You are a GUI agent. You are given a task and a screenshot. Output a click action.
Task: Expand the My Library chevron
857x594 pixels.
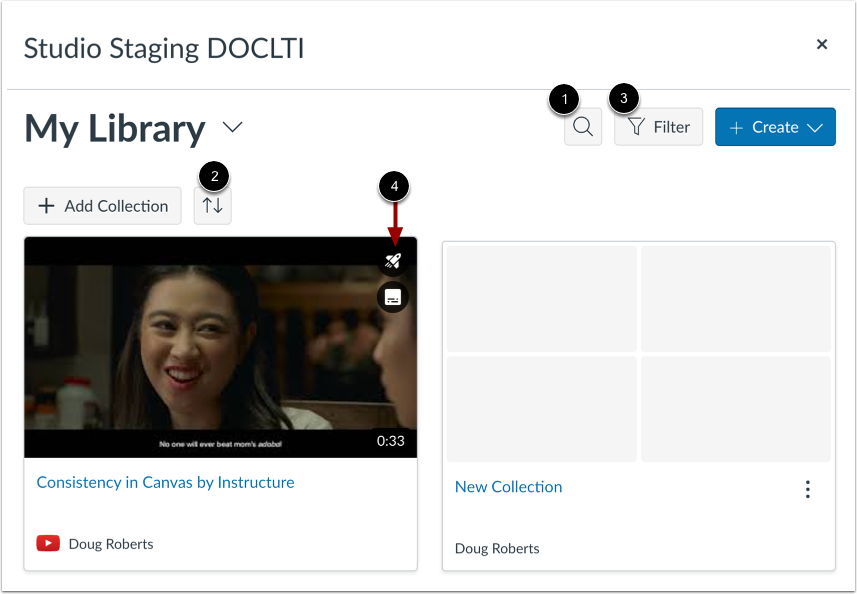tap(232, 127)
